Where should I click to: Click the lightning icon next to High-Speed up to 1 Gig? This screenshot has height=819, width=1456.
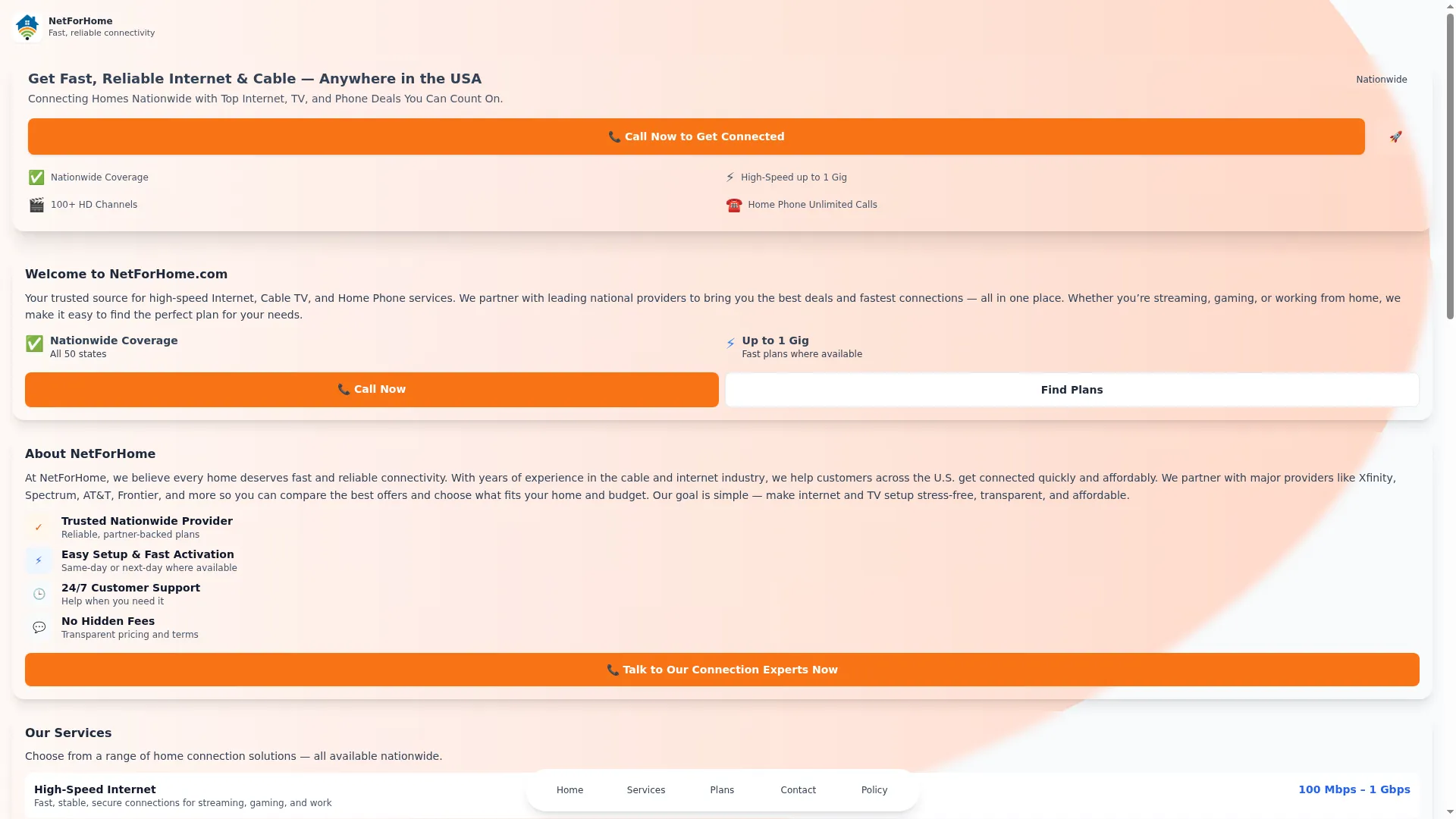[730, 177]
